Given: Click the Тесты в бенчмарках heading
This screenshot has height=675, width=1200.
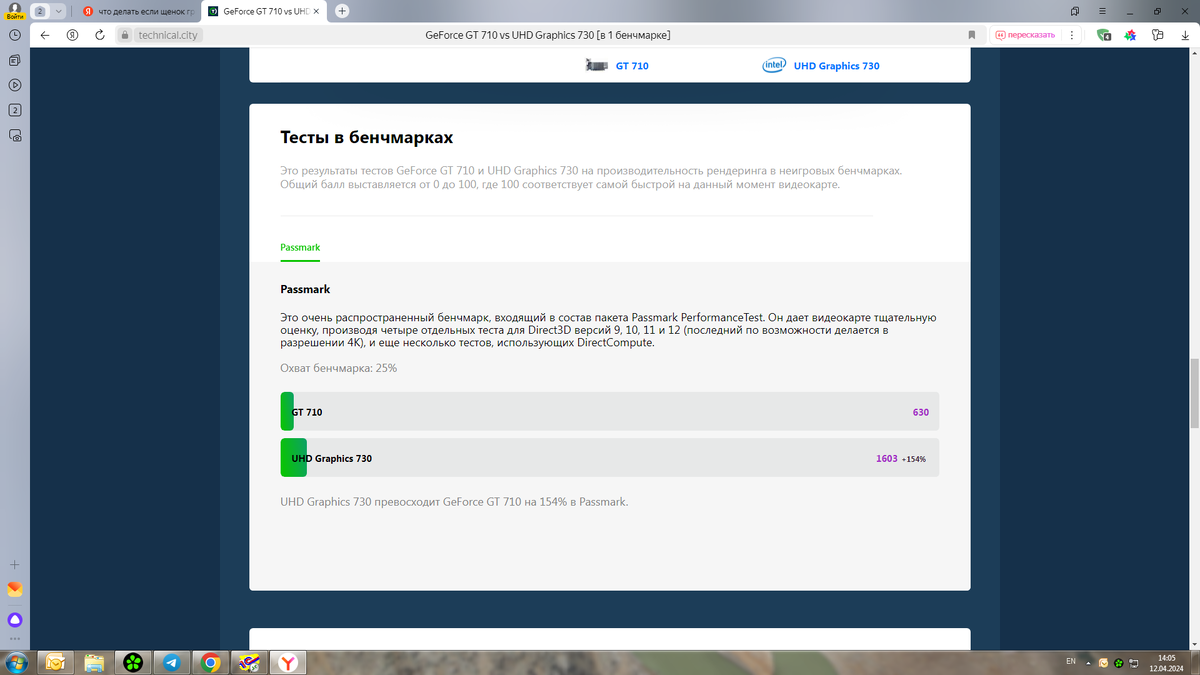Looking at the screenshot, I should coord(366,137).
